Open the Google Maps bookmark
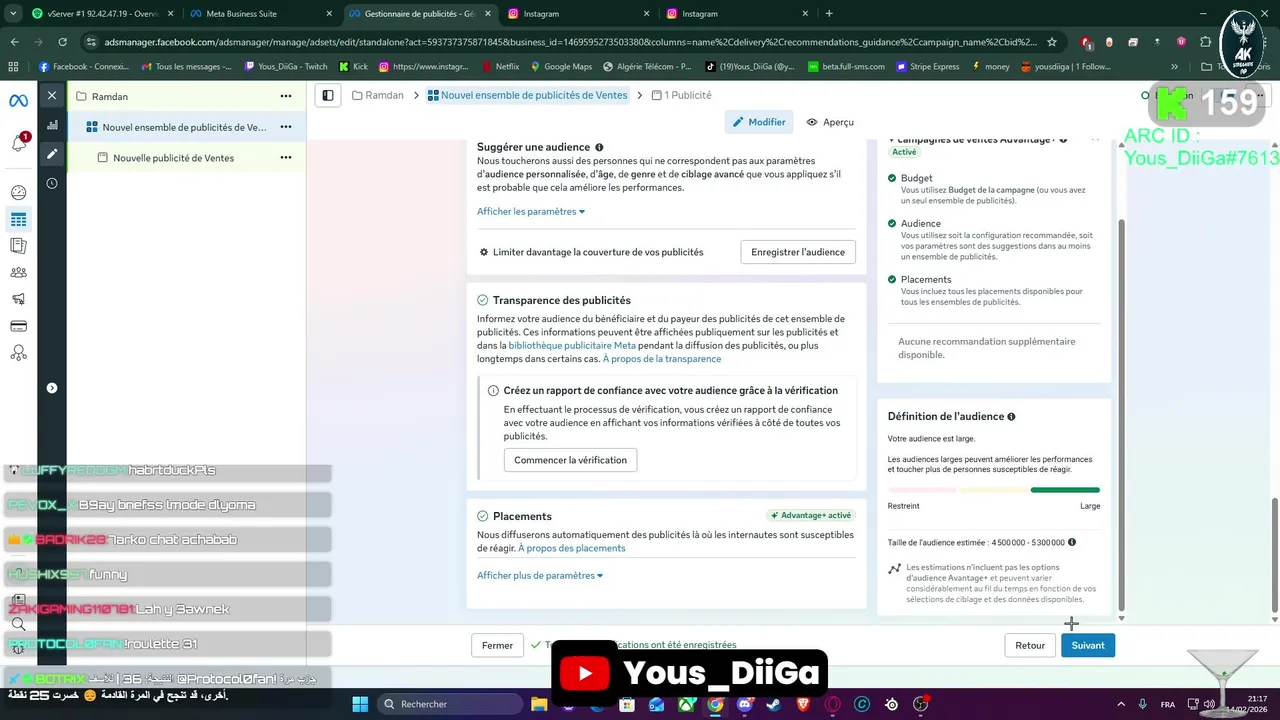Screen dimensions: 1280x720 [561, 67]
